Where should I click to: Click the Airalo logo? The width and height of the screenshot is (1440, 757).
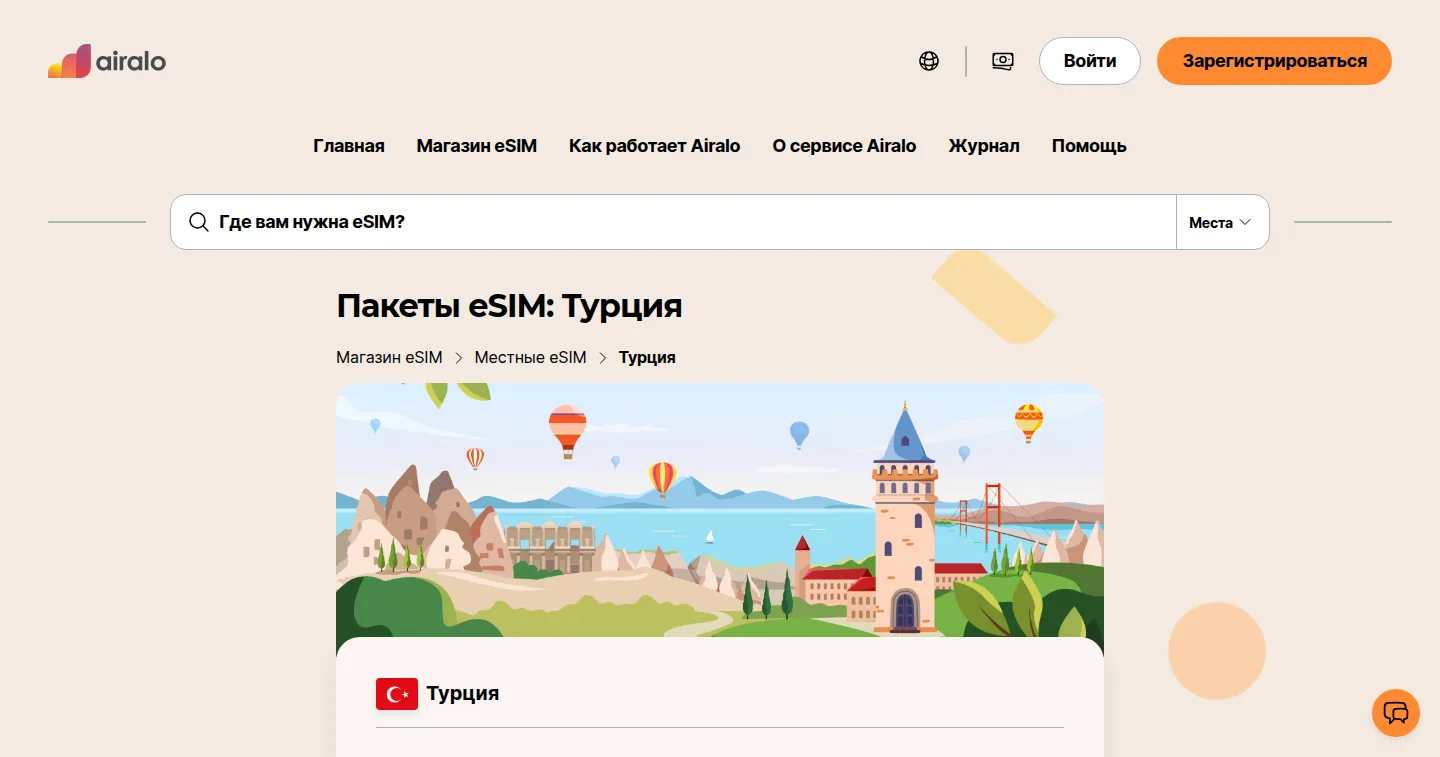click(107, 61)
